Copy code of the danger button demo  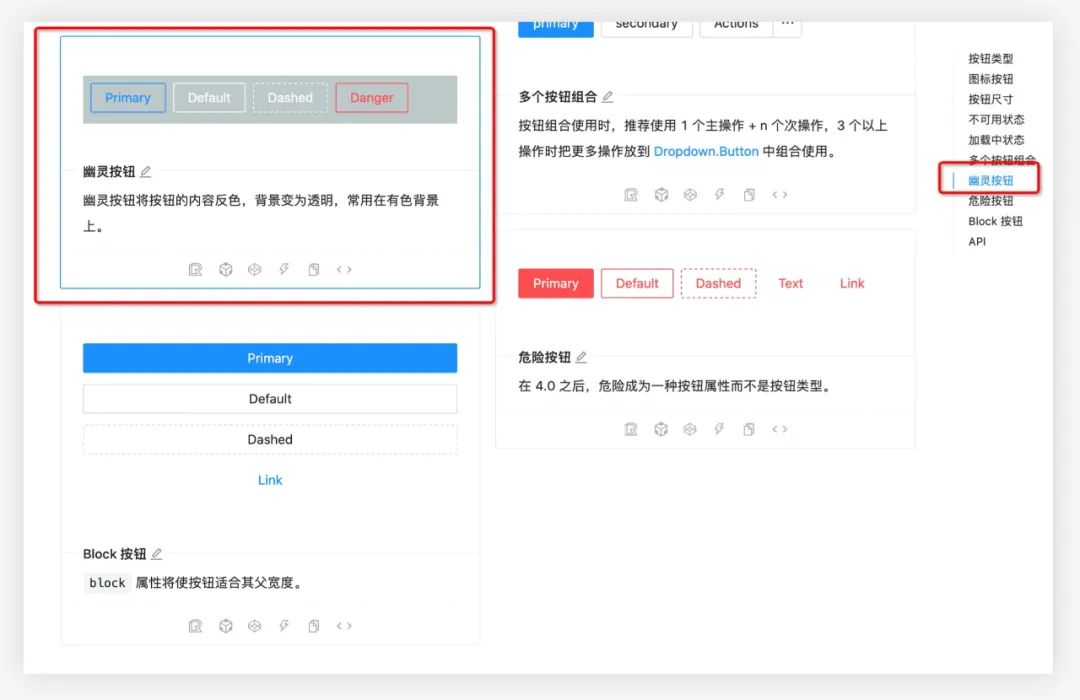(748, 429)
